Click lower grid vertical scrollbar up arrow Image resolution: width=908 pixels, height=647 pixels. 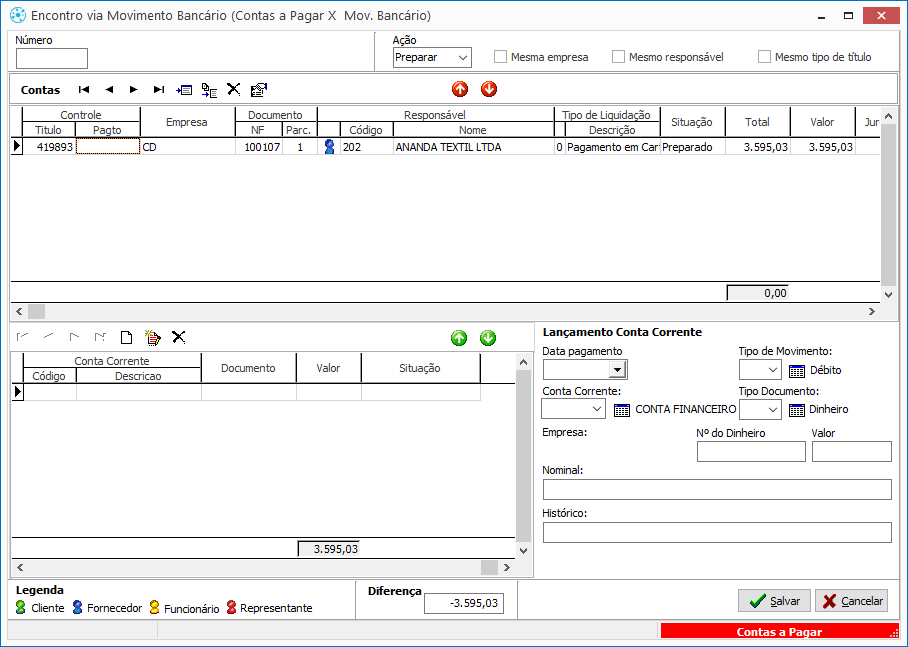tap(523, 362)
